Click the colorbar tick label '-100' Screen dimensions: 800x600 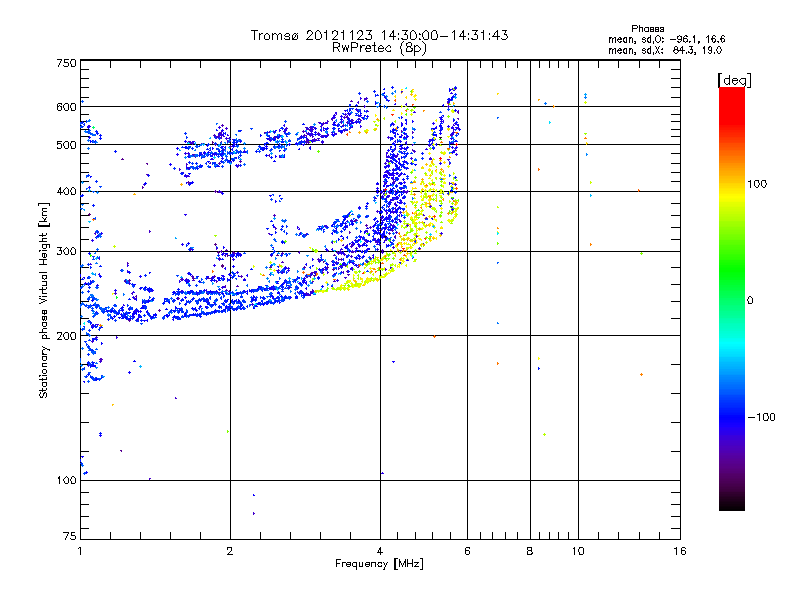[x=761, y=417]
